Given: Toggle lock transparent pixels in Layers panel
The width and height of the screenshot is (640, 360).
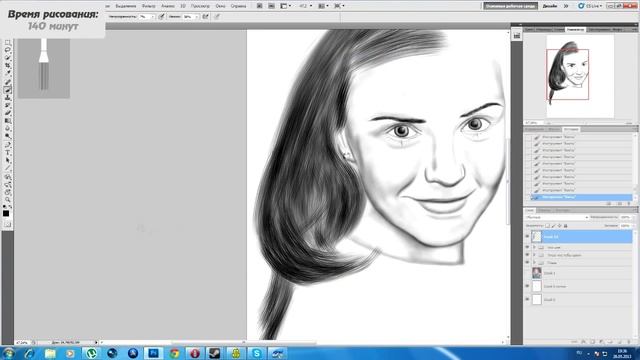Looking at the screenshot, I should [x=547, y=226].
